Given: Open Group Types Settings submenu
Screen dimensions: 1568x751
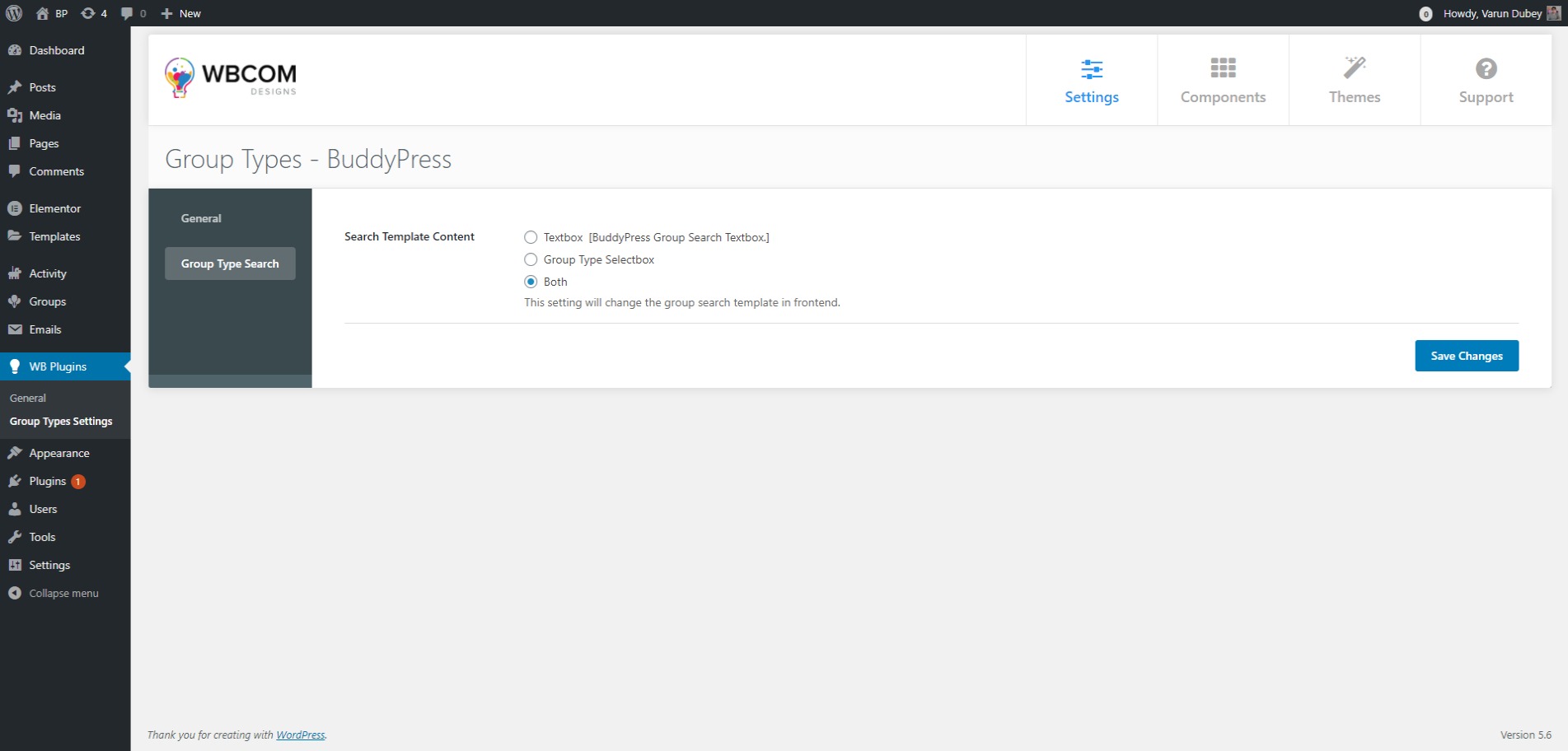Looking at the screenshot, I should 61,421.
